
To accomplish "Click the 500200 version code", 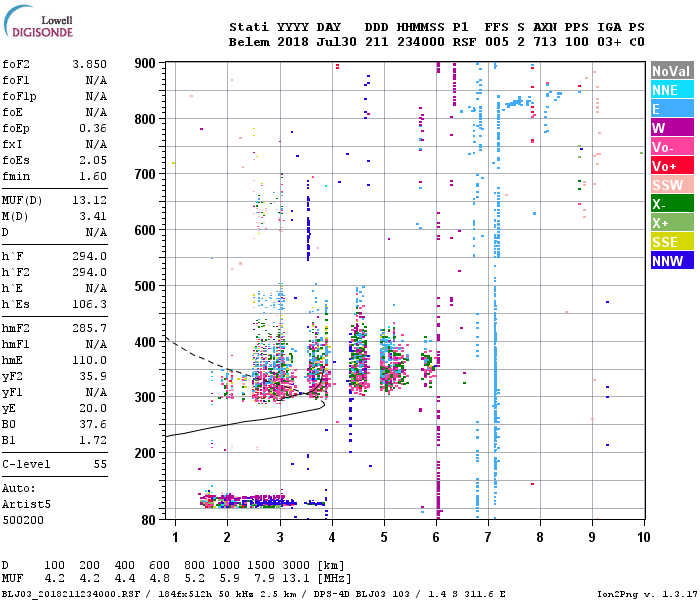I will (23, 520).
